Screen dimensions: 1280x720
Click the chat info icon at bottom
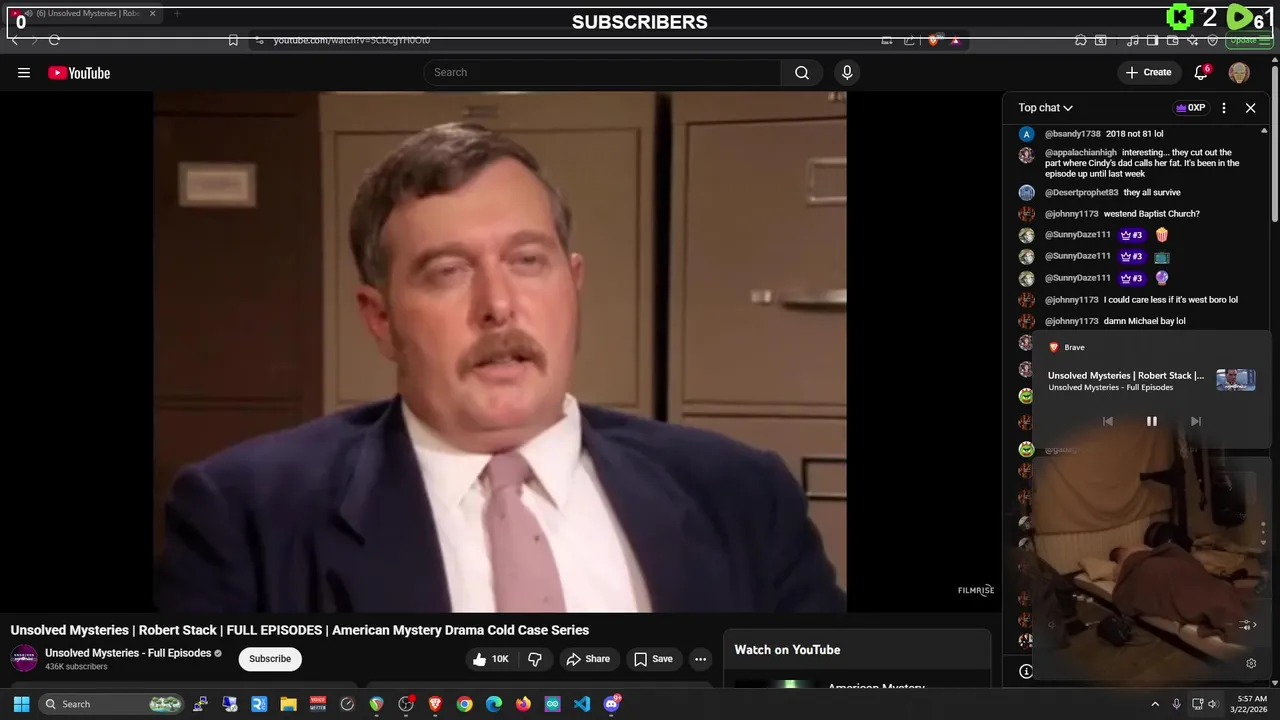[1026, 671]
